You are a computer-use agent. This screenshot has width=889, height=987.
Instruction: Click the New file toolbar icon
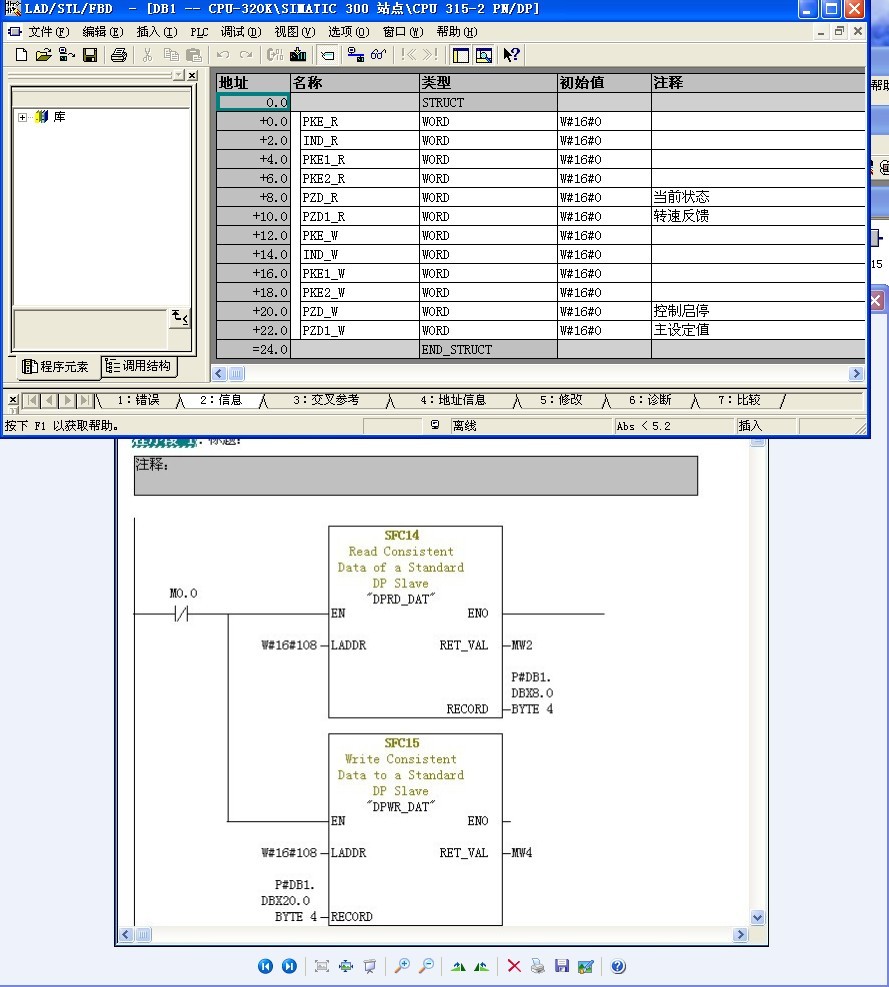(21, 55)
